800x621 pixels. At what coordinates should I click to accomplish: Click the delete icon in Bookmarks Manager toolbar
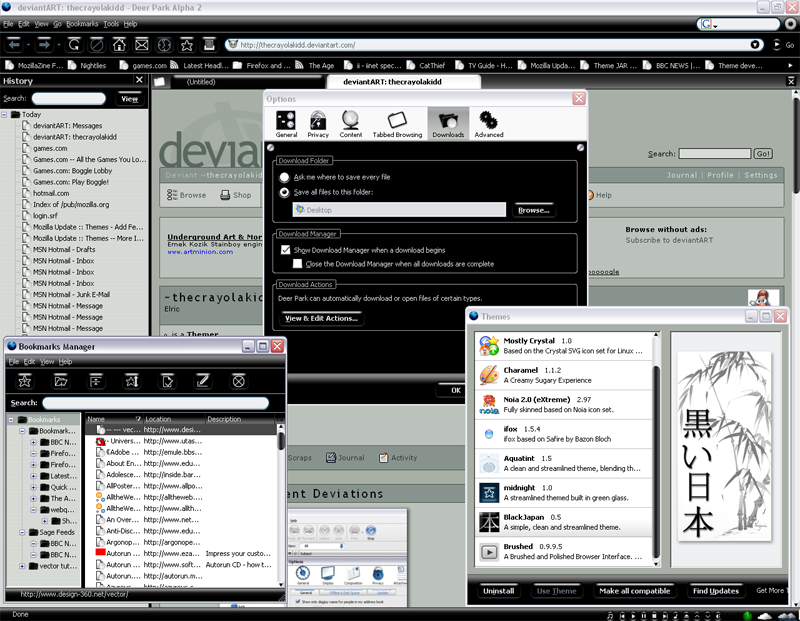click(x=239, y=380)
